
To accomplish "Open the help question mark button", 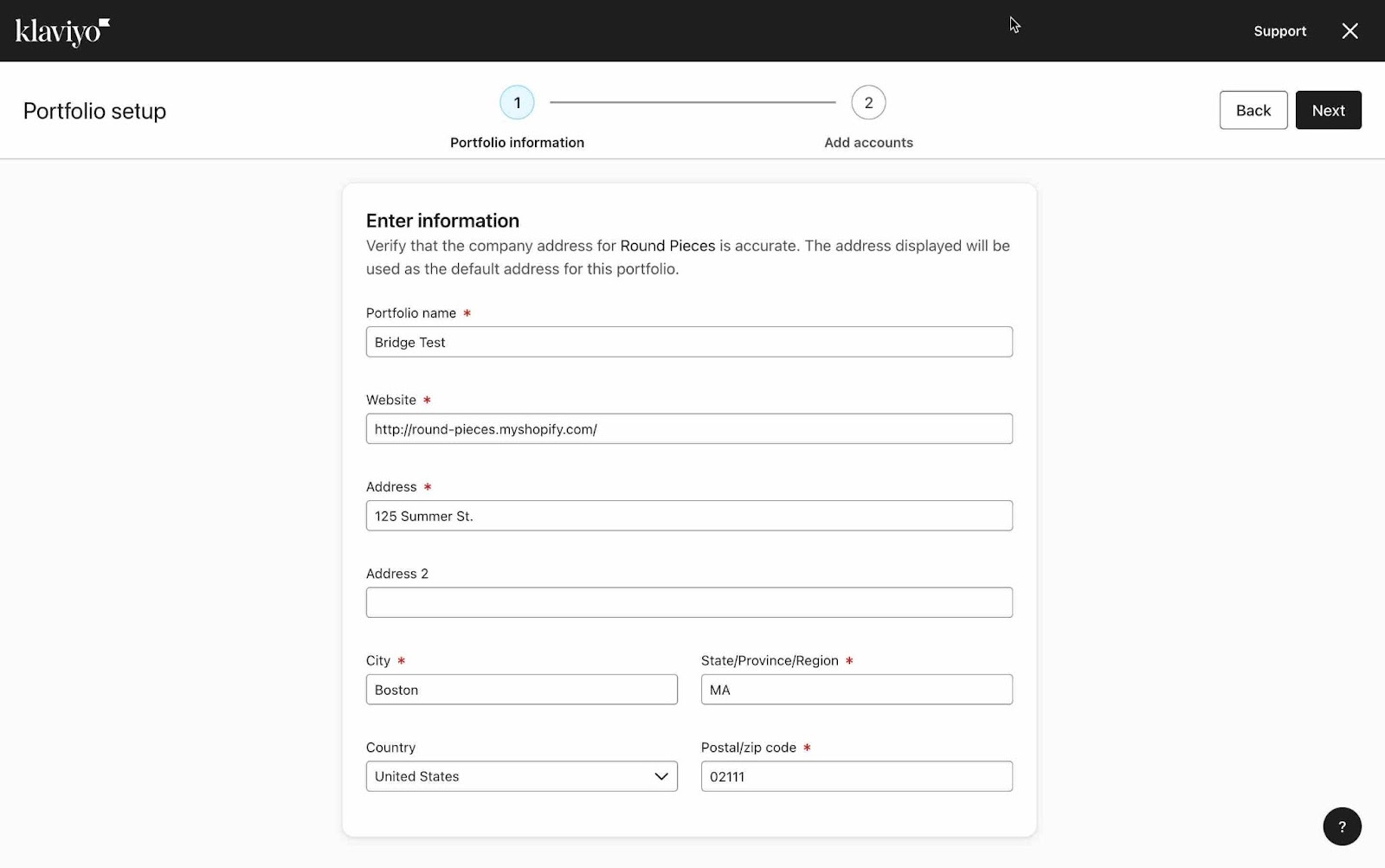I will pos(1341,826).
